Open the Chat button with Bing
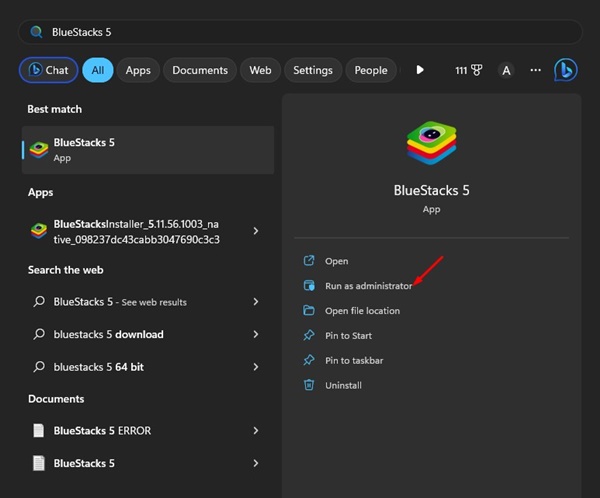600x498 pixels. [x=47, y=70]
